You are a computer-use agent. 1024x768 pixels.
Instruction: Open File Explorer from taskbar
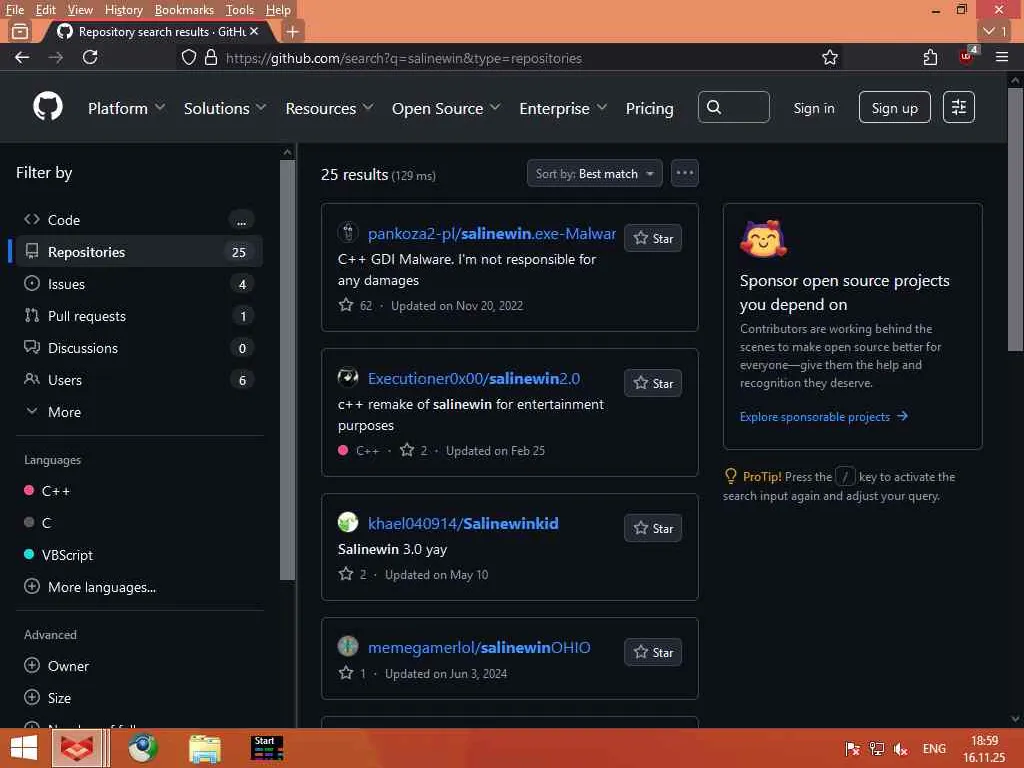[205, 748]
